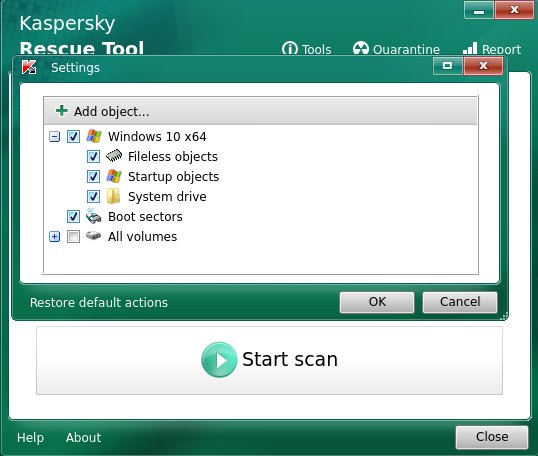Click the Report bar chart icon
Viewport: 538px width, 456px height.
pyautogui.click(x=470, y=48)
